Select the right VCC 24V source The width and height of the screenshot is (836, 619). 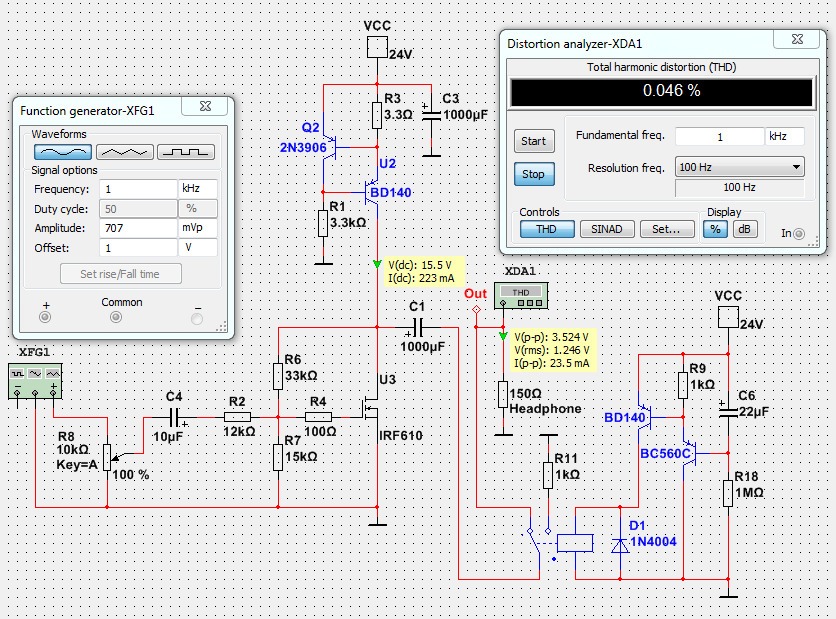pos(728,318)
